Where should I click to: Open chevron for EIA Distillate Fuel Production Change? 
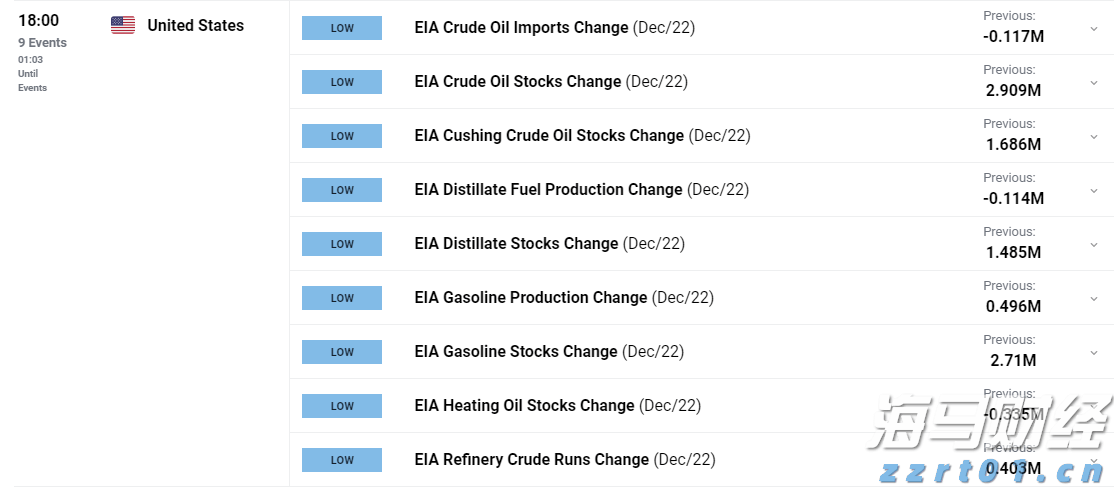pyautogui.click(x=1093, y=191)
